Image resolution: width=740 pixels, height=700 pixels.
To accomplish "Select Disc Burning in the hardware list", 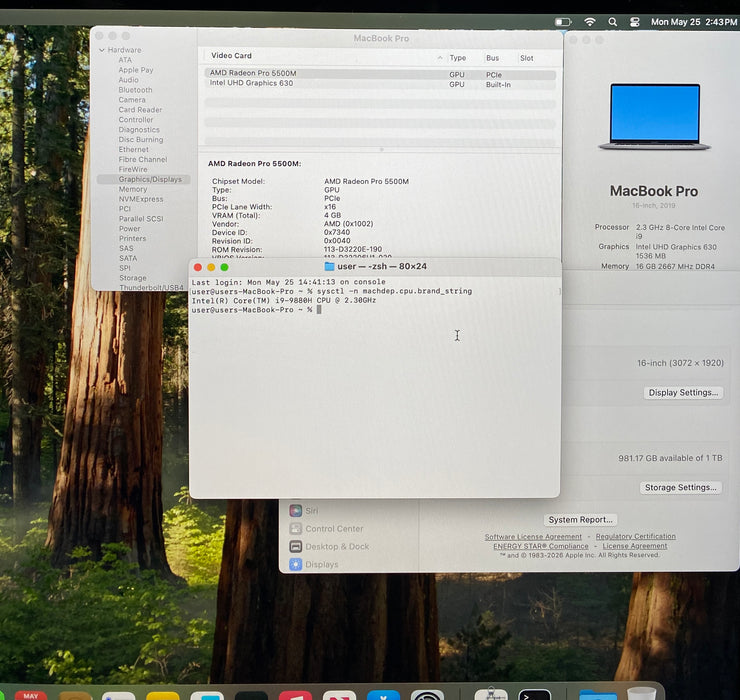I will [141, 139].
